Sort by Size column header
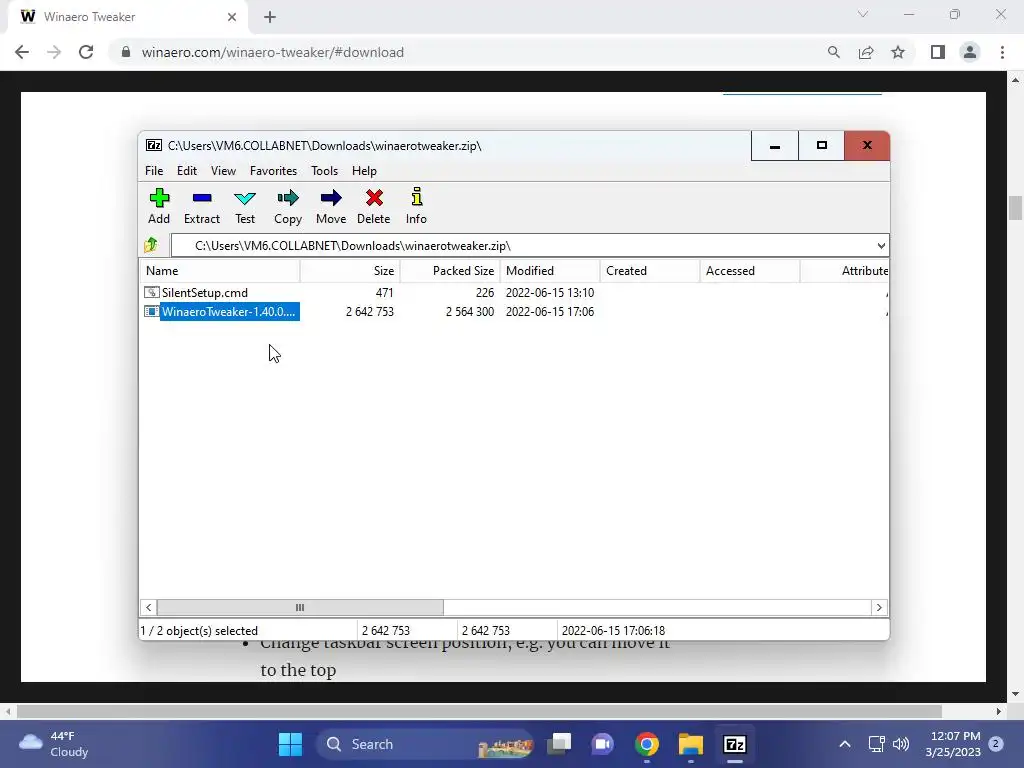 pos(350,270)
